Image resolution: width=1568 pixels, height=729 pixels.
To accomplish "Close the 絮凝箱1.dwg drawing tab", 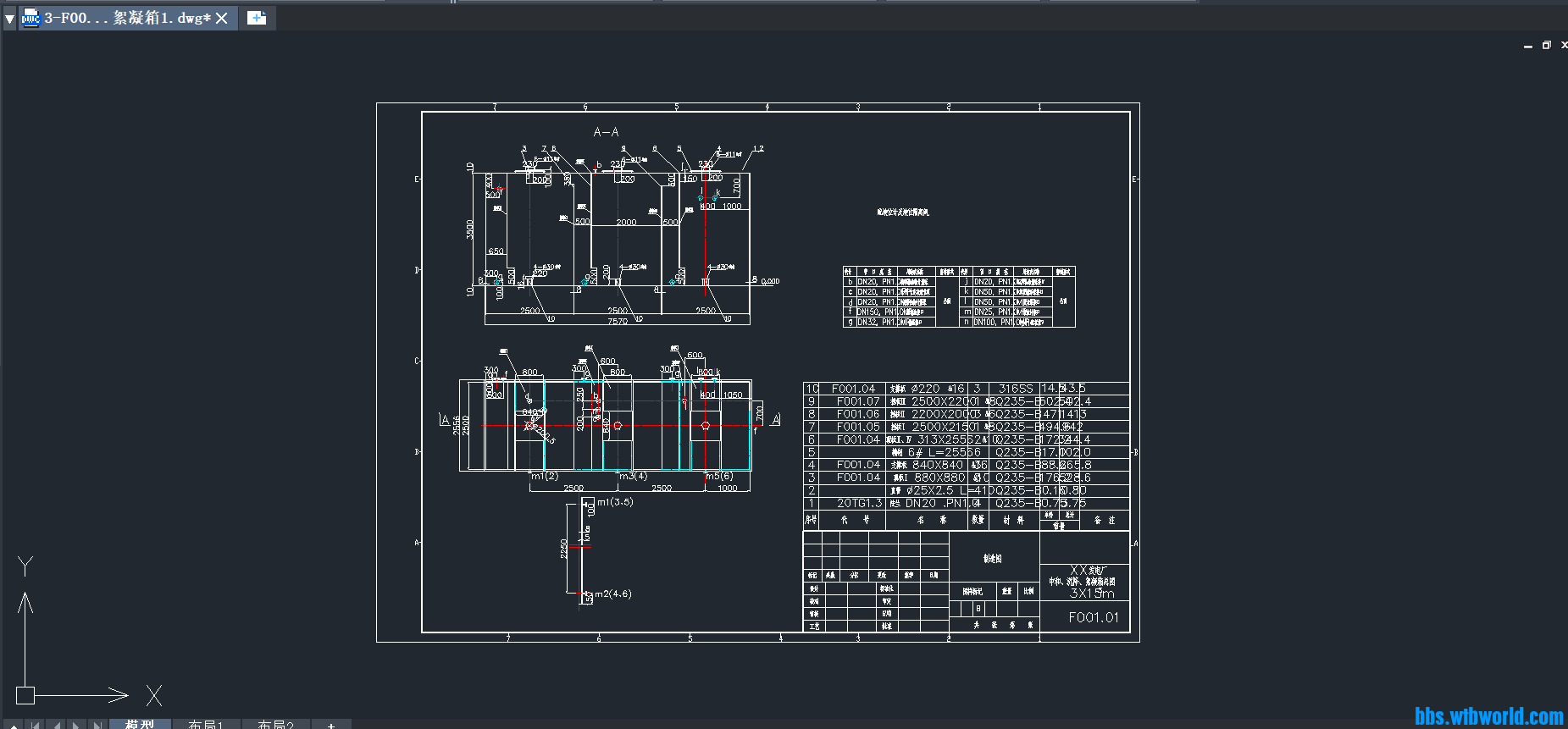I will (222, 18).
